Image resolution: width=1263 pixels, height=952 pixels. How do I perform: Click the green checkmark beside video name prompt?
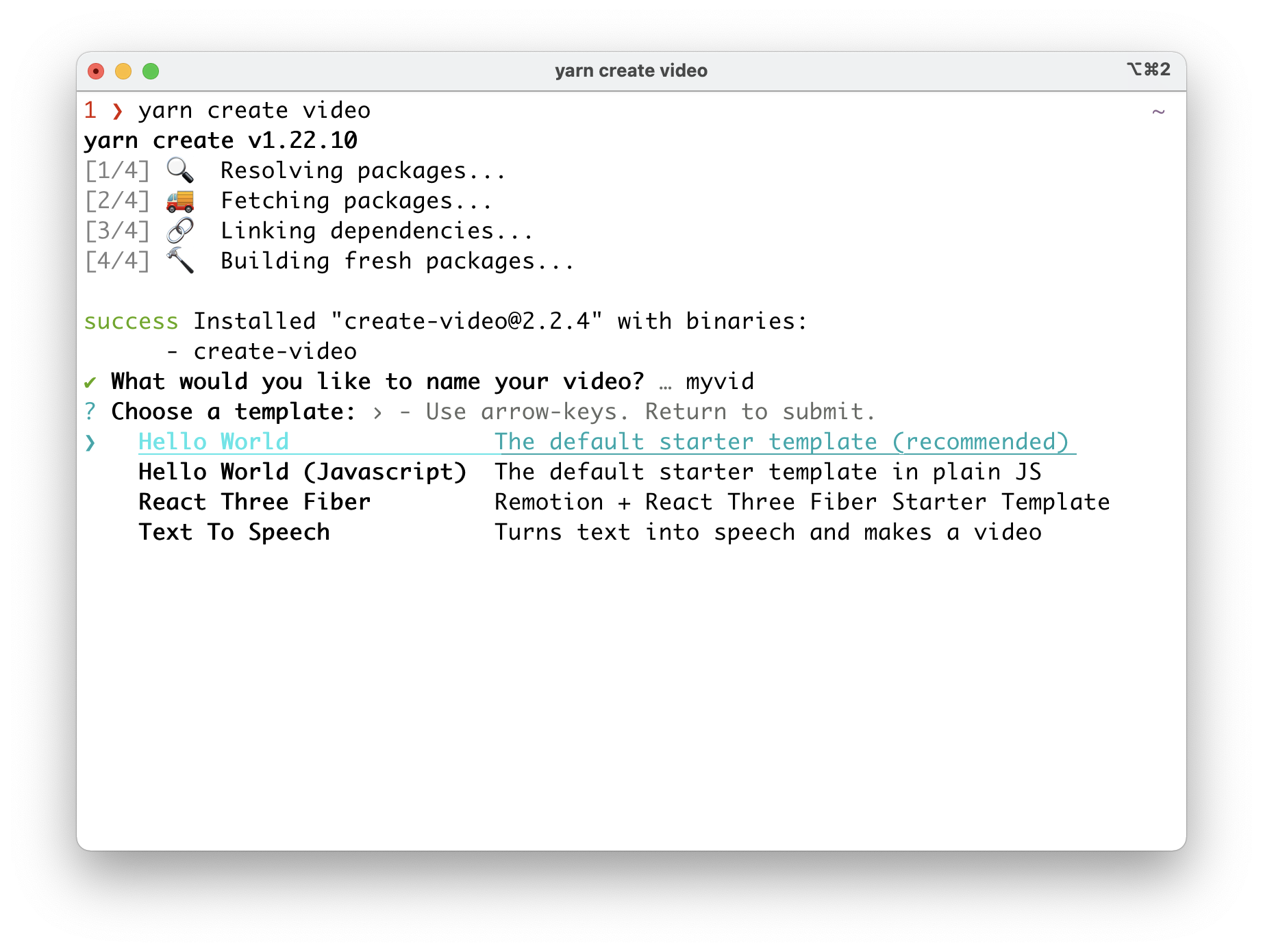click(x=90, y=382)
